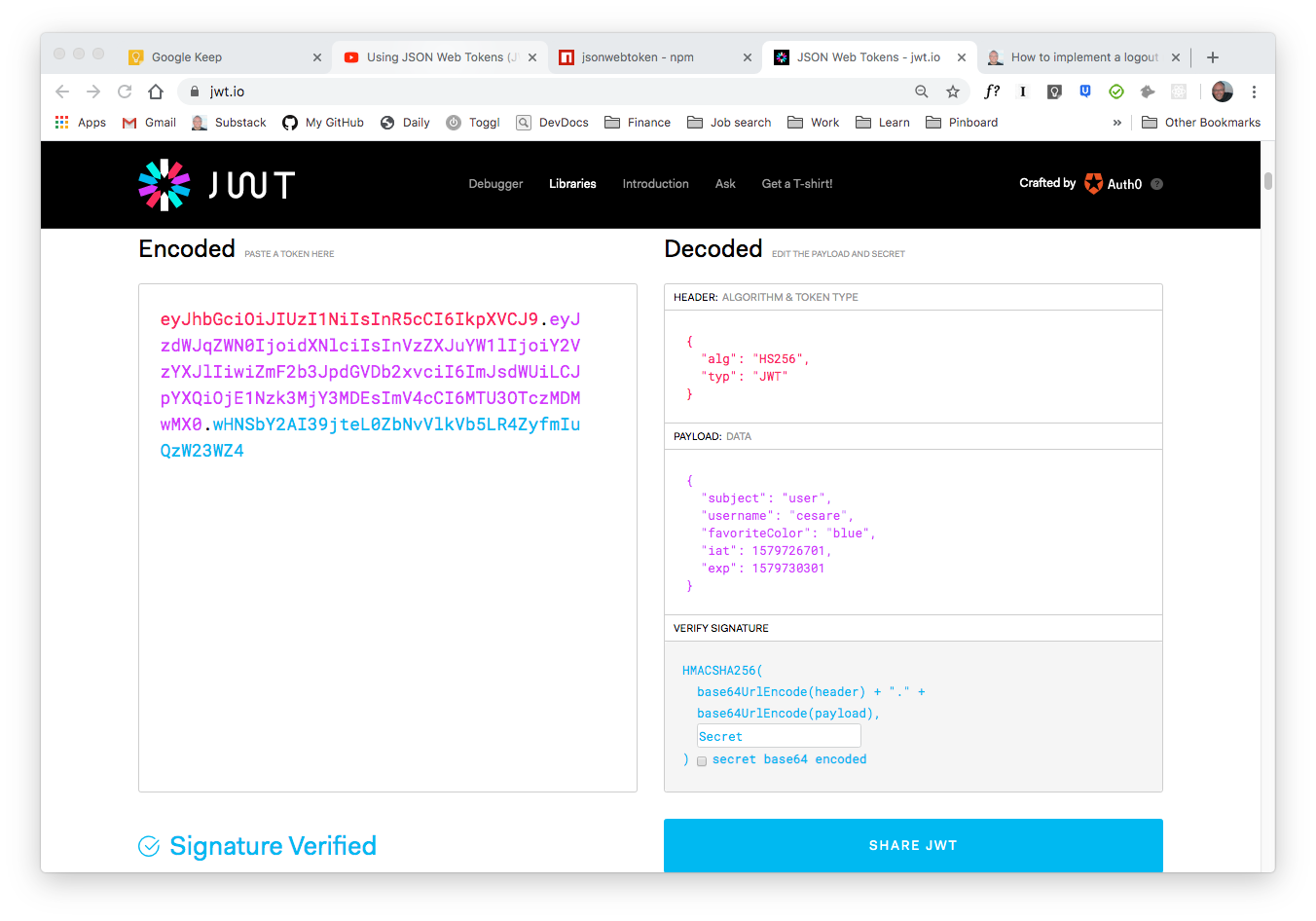Image resolution: width=1316 pixels, height=921 pixels.
Task: Open the Debugger nav item
Action: [495, 184]
